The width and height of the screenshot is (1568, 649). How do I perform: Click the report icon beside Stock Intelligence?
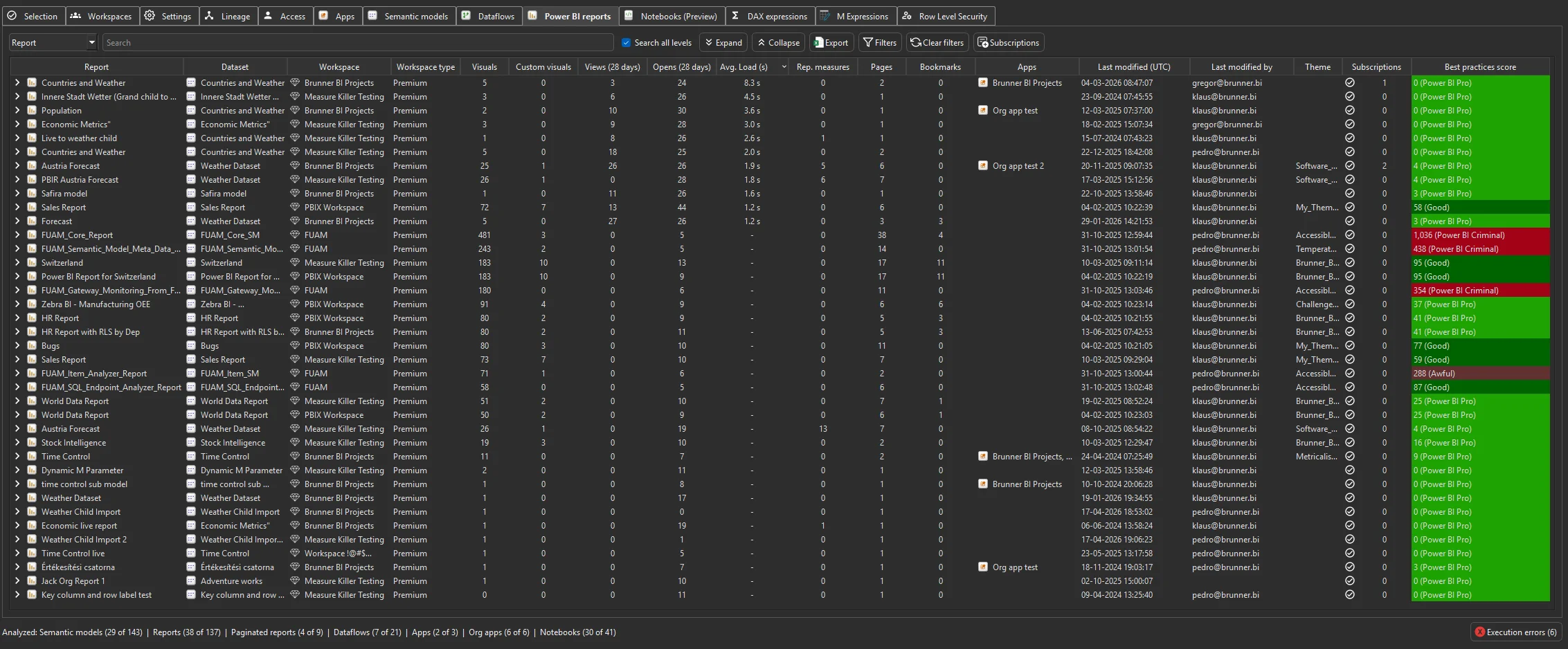(x=32, y=443)
